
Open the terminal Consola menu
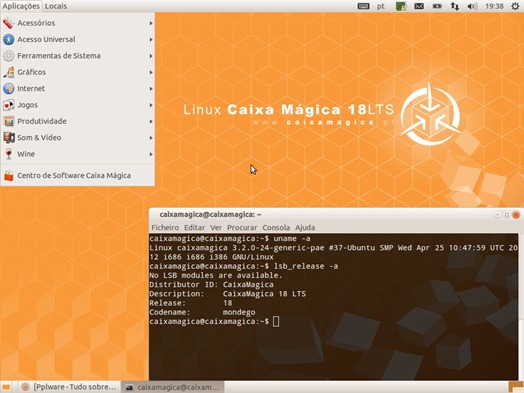(x=276, y=228)
